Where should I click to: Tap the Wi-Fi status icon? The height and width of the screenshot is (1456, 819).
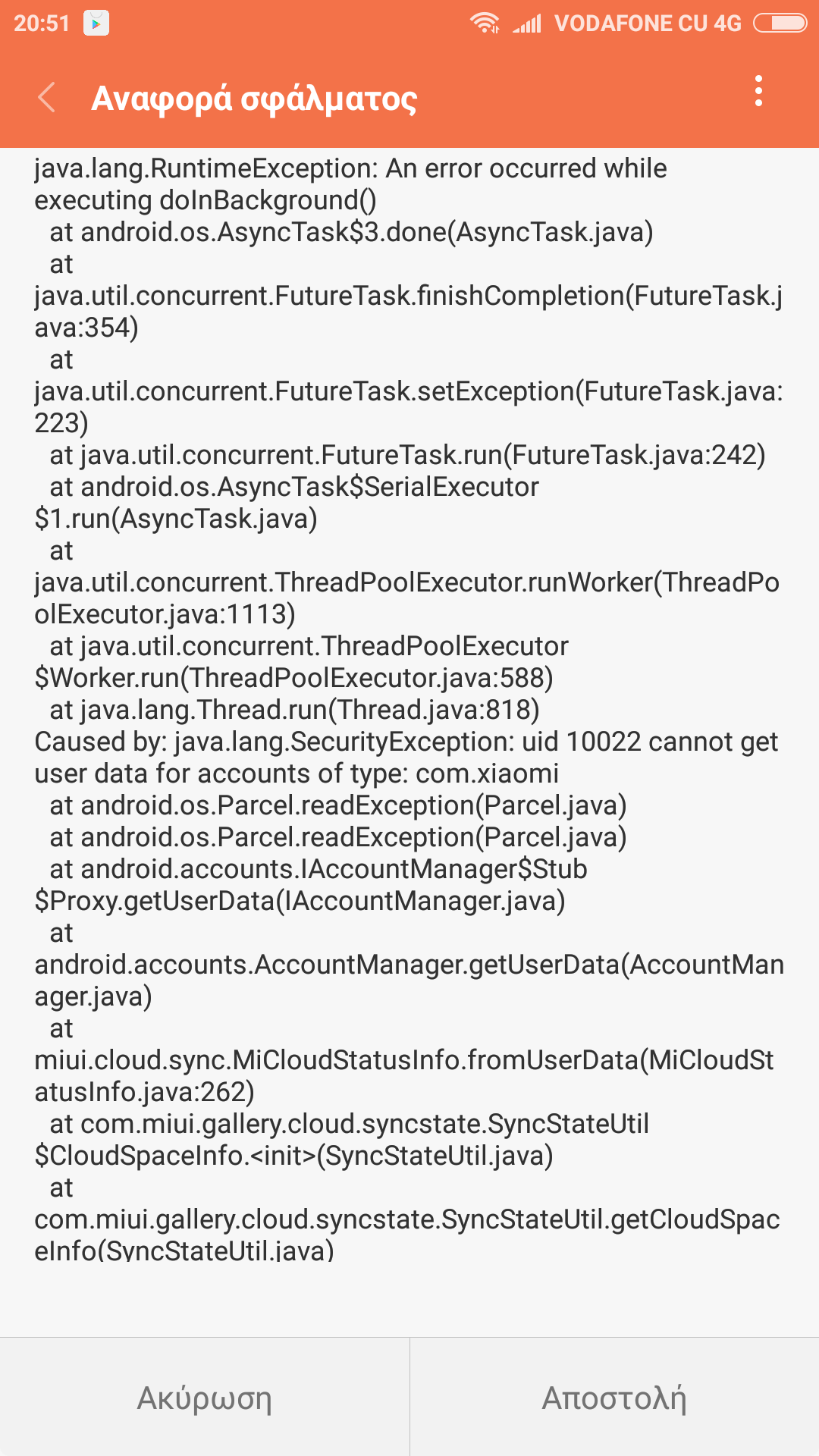pyautogui.click(x=485, y=24)
